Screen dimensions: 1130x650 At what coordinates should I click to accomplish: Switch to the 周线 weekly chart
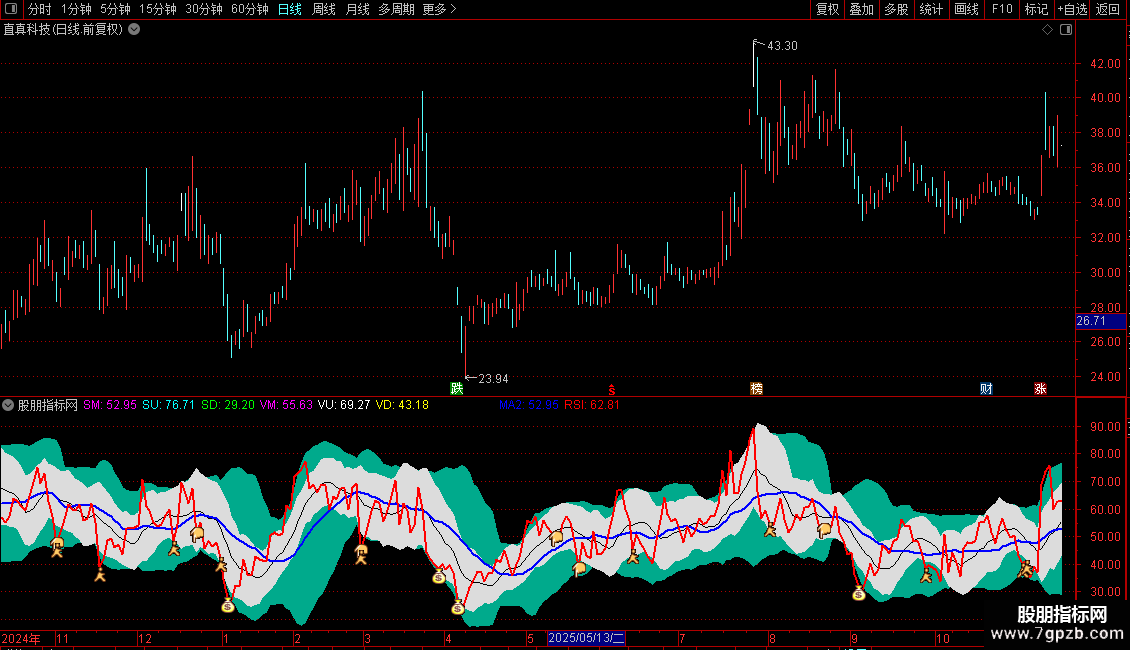click(x=324, y=9)
